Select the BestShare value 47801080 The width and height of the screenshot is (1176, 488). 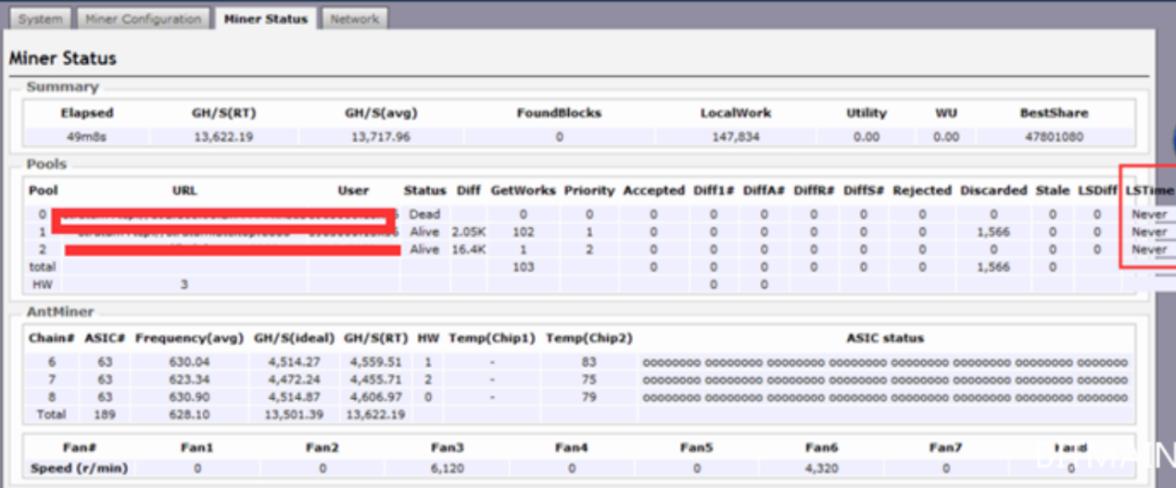point(1053,137)
